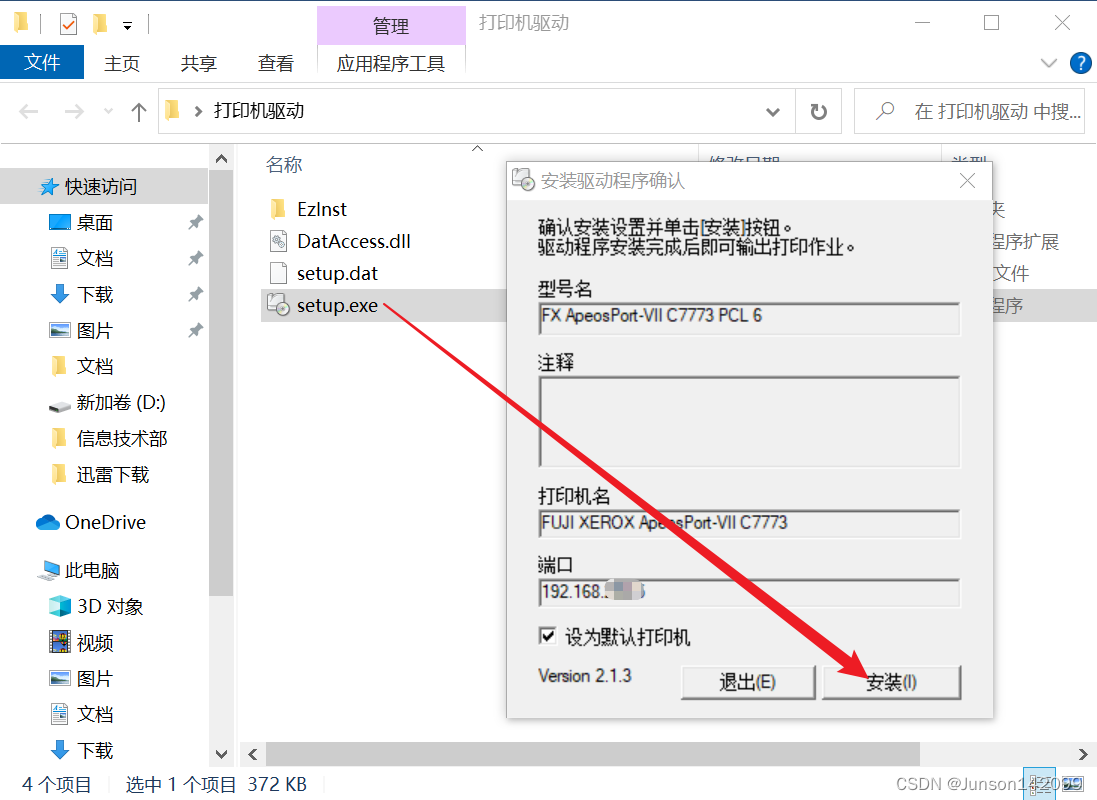The height and width of the screenshot is (800, 1097).
Task: Switch to the 主页 ribbon tab
Action: click(122, 64)
